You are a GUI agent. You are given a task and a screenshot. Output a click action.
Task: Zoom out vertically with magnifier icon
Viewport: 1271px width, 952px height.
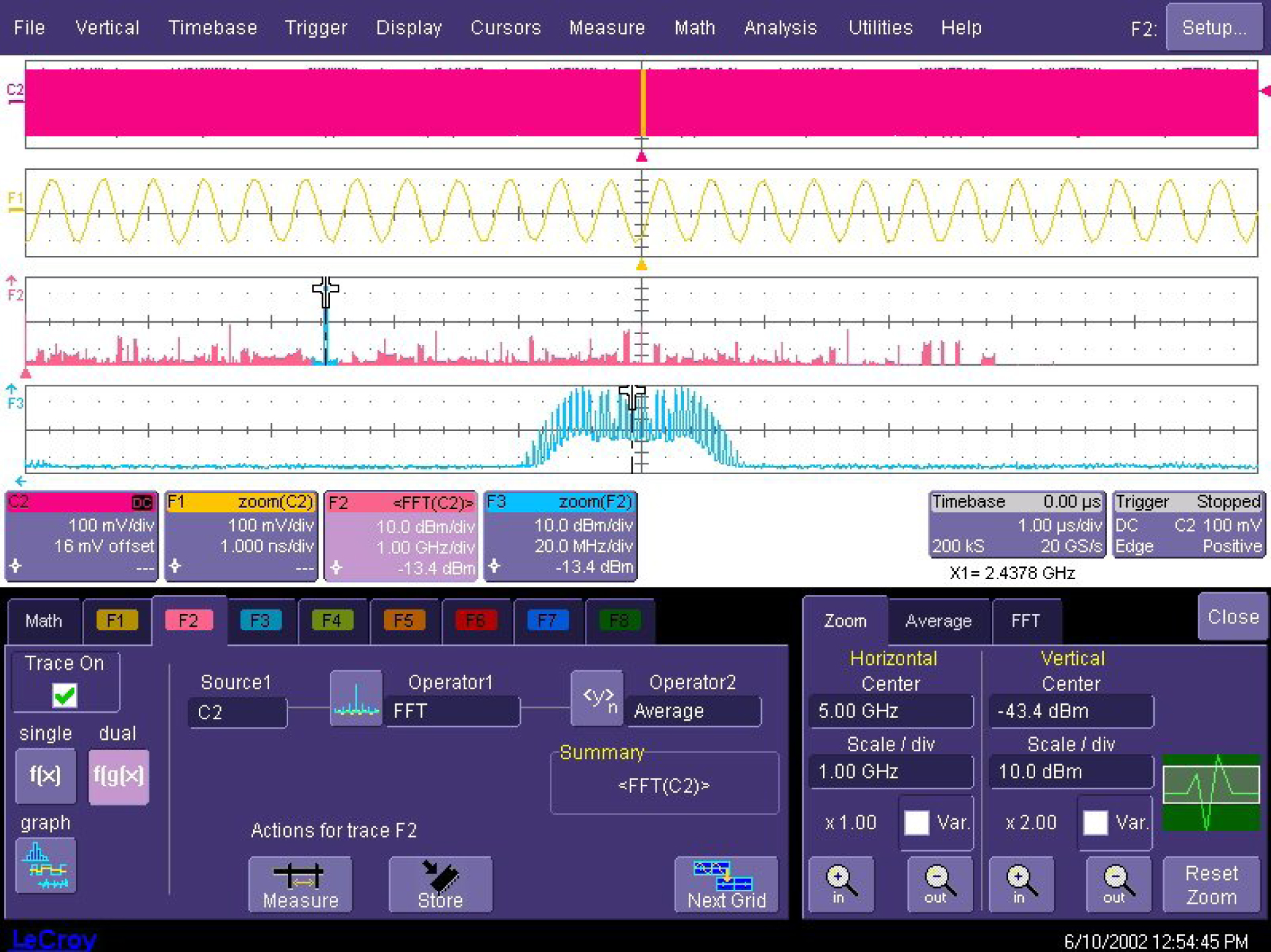pos(1118,885)
